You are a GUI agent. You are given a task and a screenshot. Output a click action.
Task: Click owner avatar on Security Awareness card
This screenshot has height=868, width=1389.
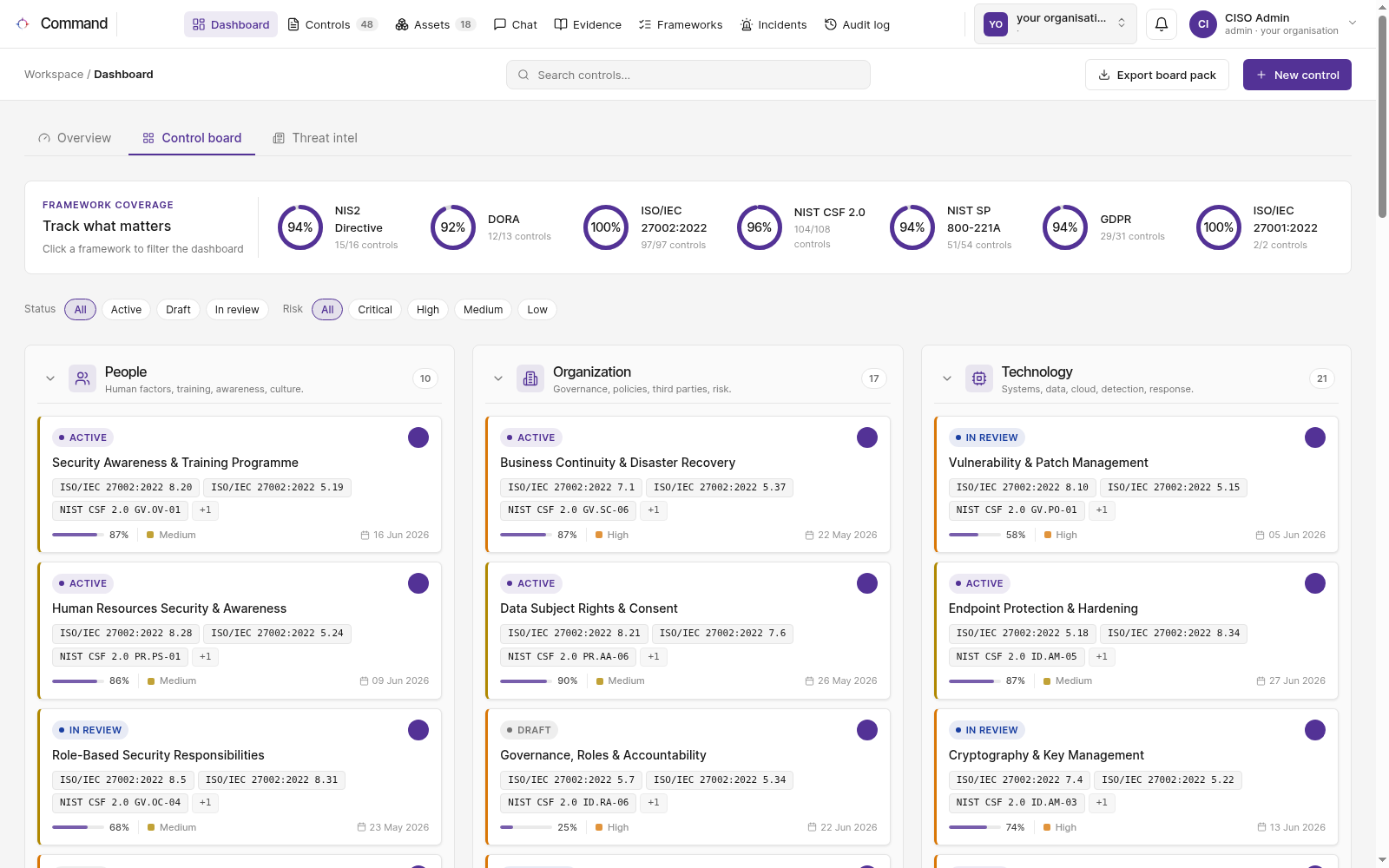coord(418,437)
